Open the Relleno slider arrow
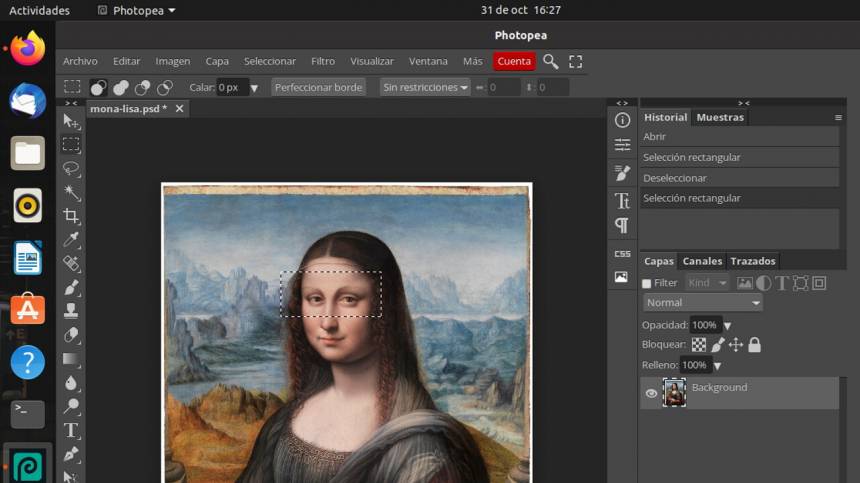860x483 pixels. (x=717, y=366)
